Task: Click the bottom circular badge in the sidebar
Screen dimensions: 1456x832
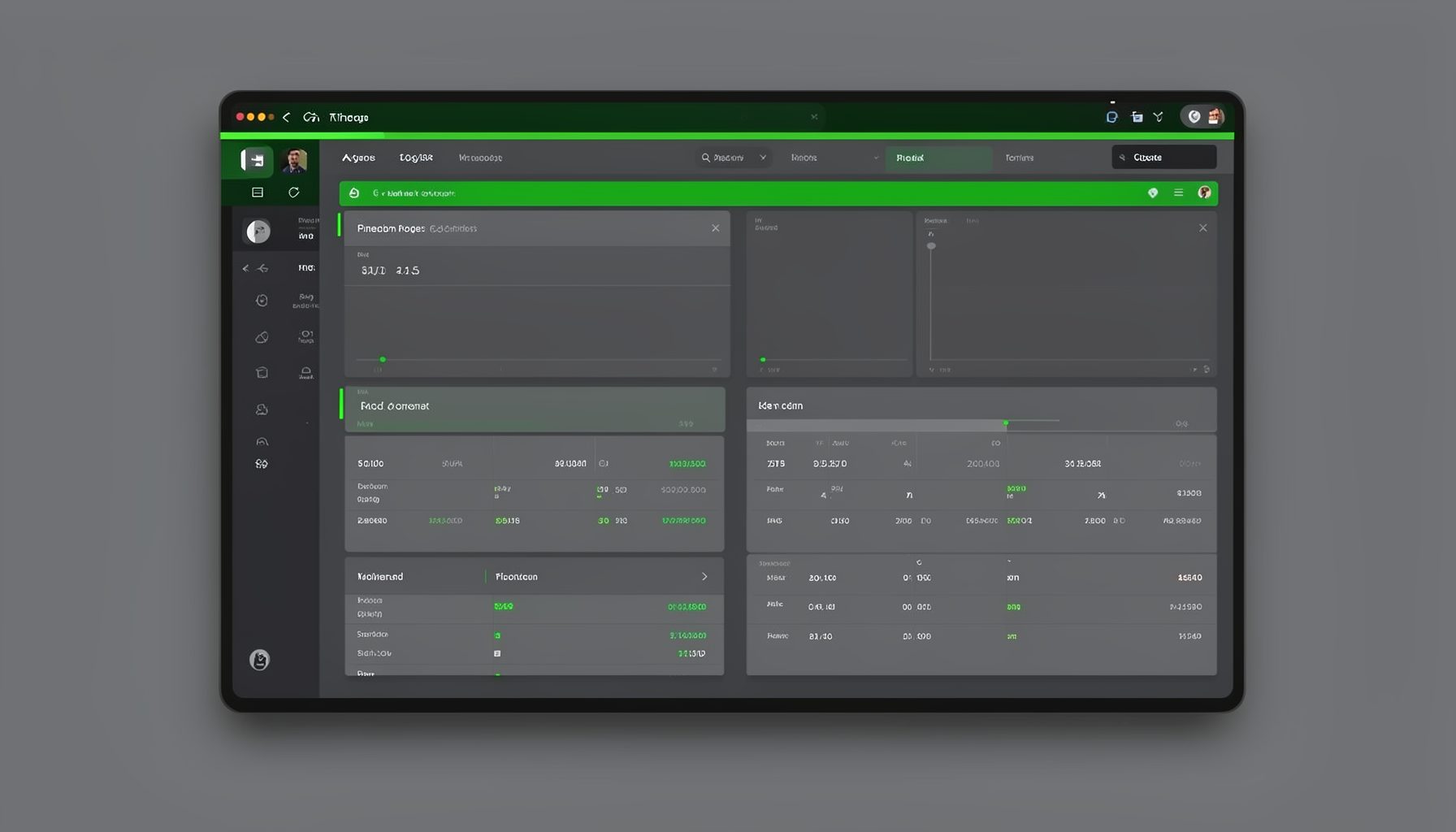Action: (259, 660)
